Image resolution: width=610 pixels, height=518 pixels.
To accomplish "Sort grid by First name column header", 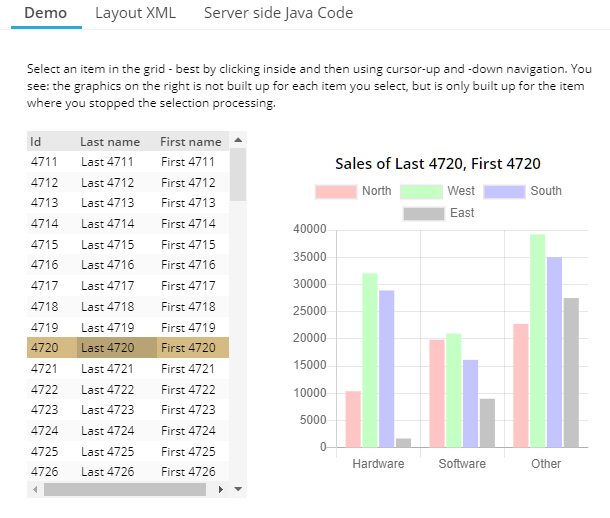I will click(x=190, y=142).
